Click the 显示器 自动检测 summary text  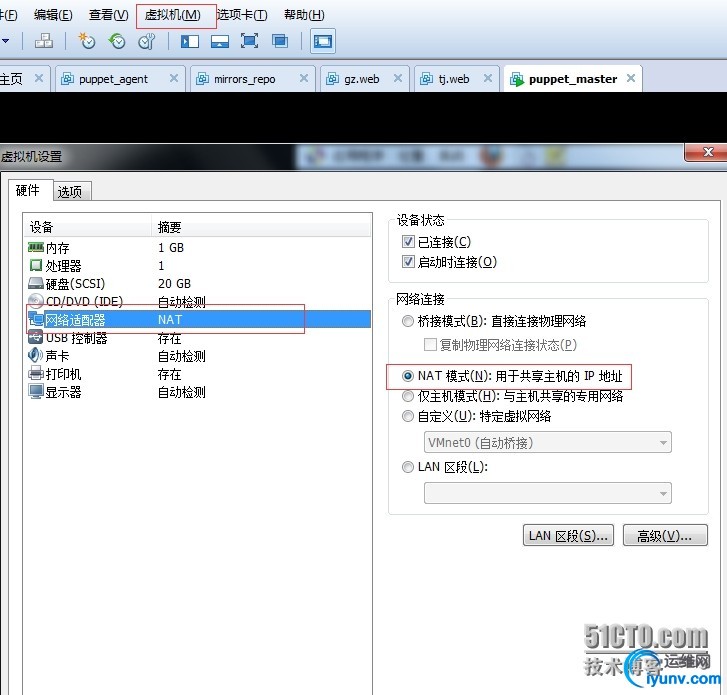[x=182, y=392]
